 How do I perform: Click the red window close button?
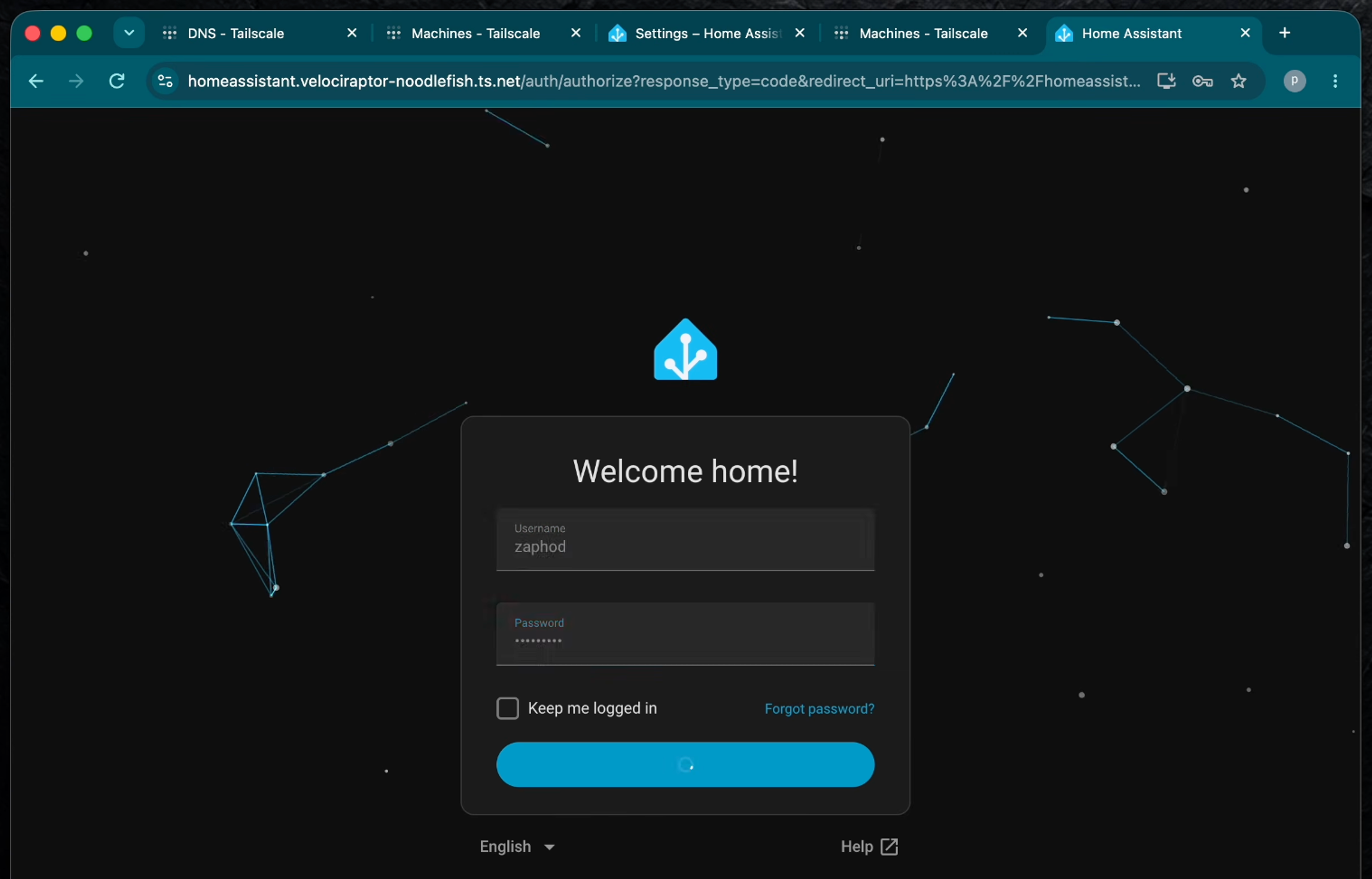(33, 33)
